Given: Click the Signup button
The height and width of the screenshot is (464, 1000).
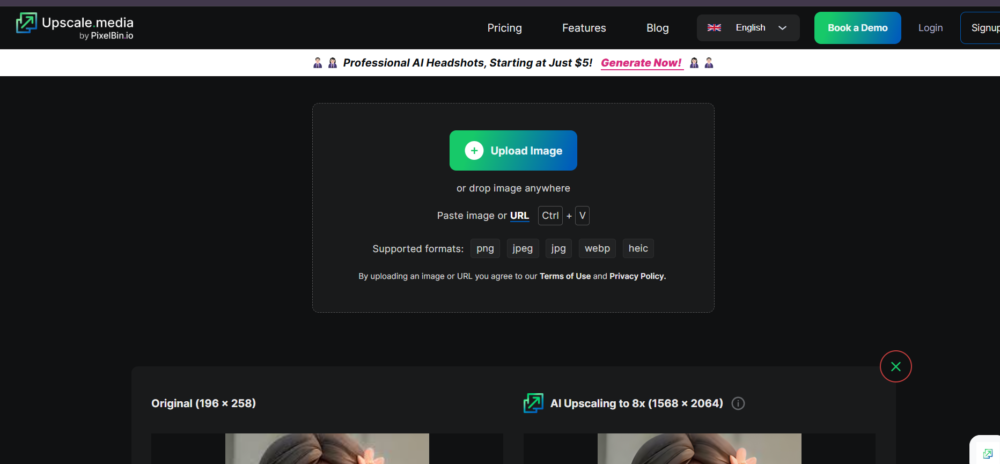Looking at the screenshot, I should pos(980,28).
